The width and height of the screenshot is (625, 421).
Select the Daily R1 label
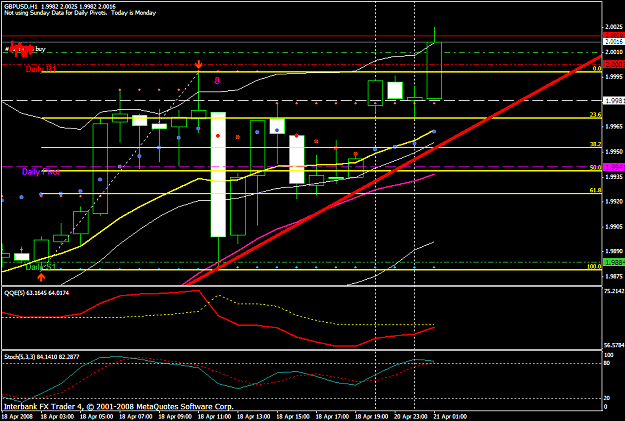click(x=41, y=69)
